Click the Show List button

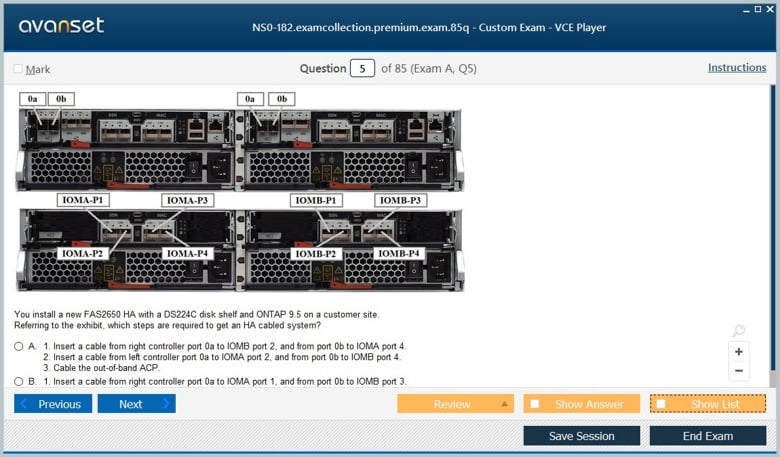[708, 404]
